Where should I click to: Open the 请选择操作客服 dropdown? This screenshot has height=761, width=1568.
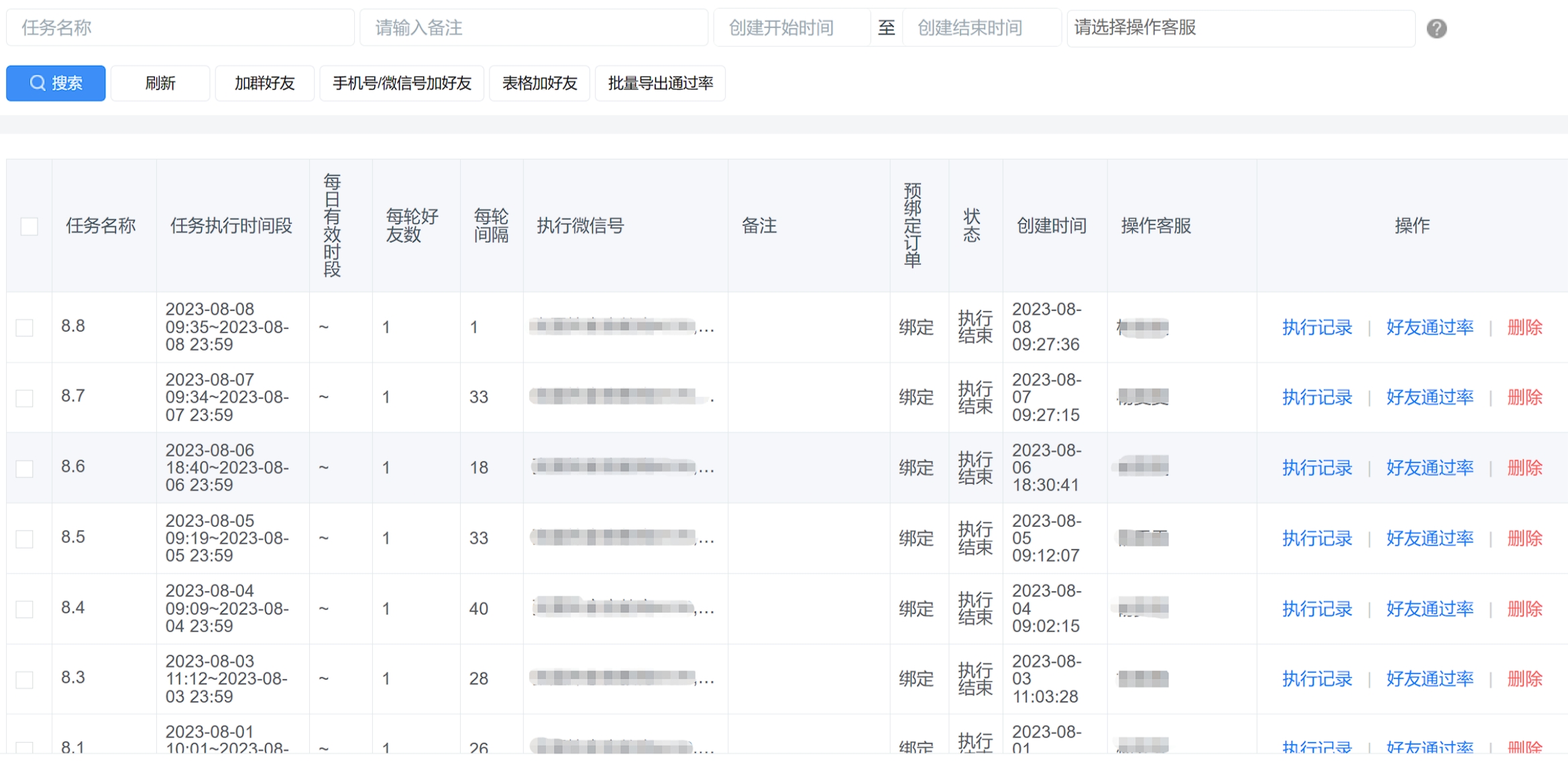(1240, 28)
